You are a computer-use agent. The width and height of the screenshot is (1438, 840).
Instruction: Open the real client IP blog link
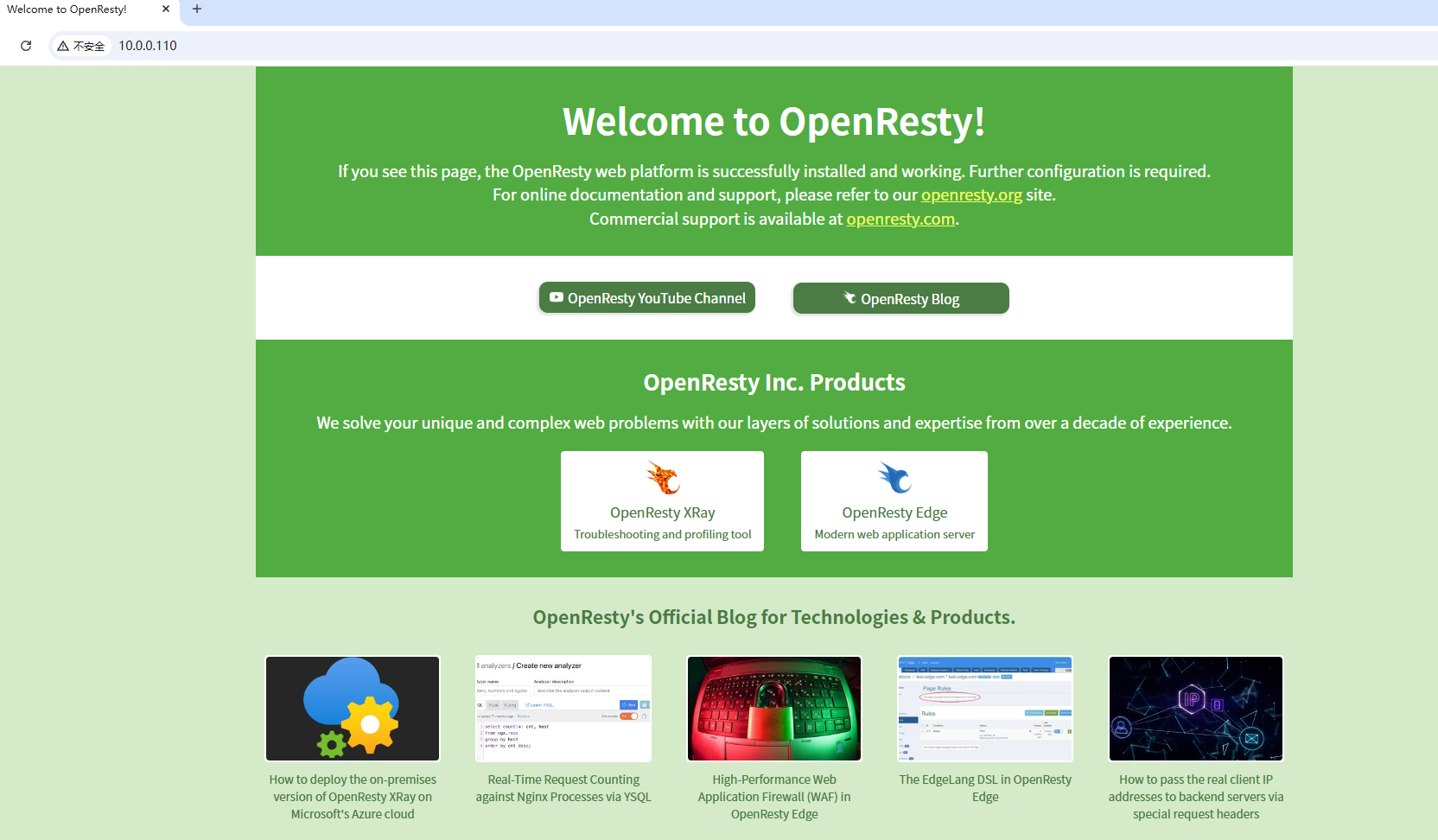[1196, 797]
